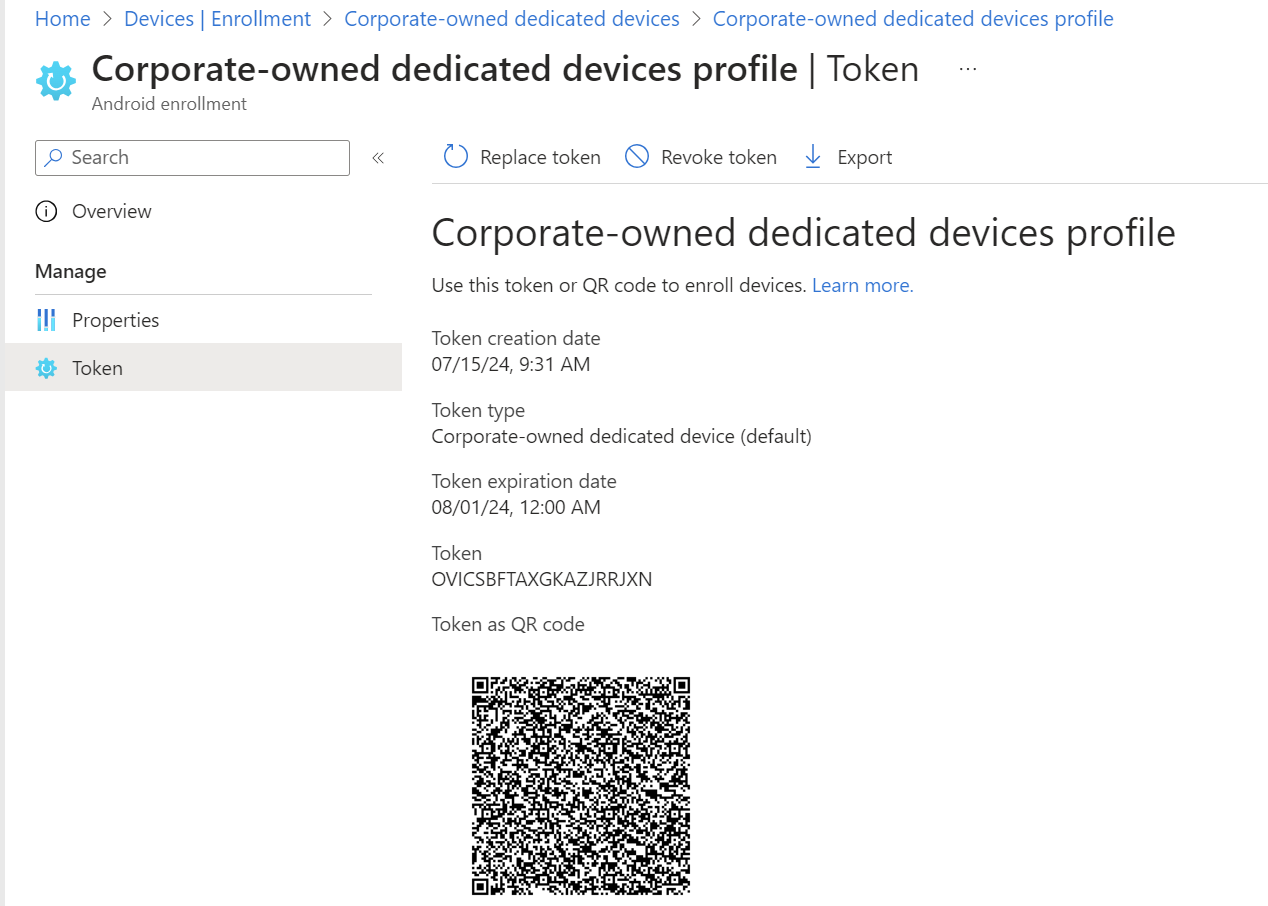Switch to the Overview section

[x=111, y=211]
